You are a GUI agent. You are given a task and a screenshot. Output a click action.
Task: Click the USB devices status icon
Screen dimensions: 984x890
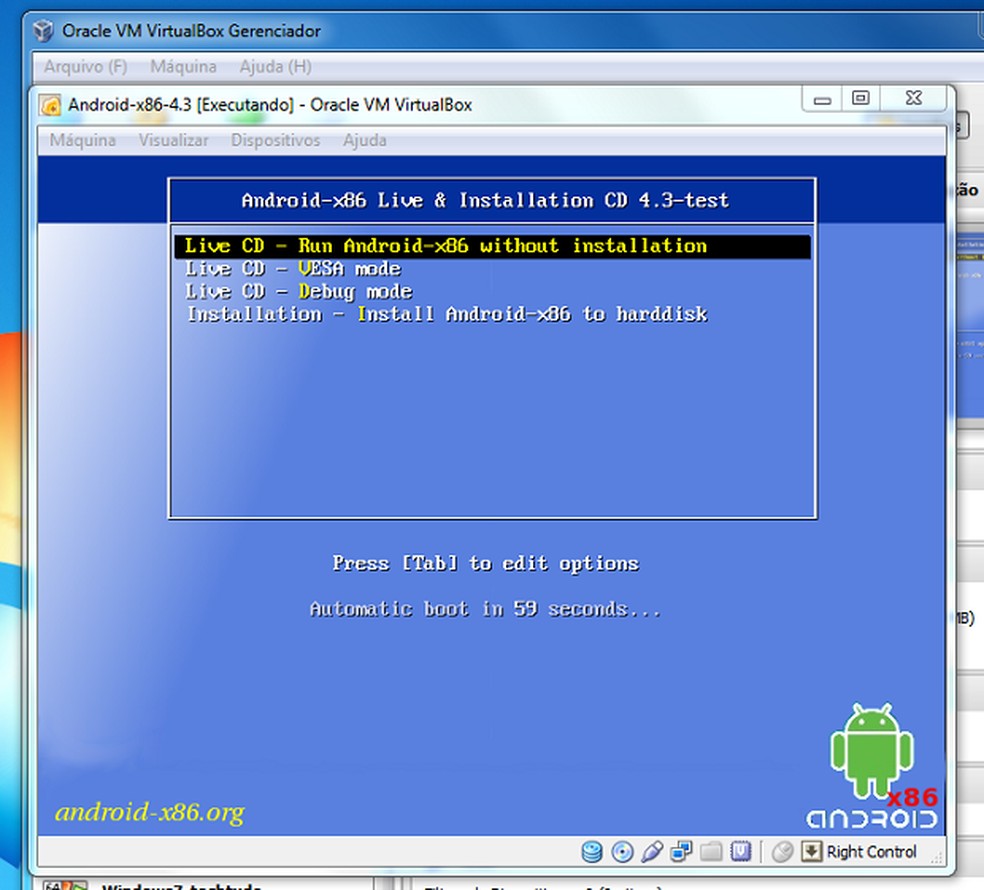(651, 852)
